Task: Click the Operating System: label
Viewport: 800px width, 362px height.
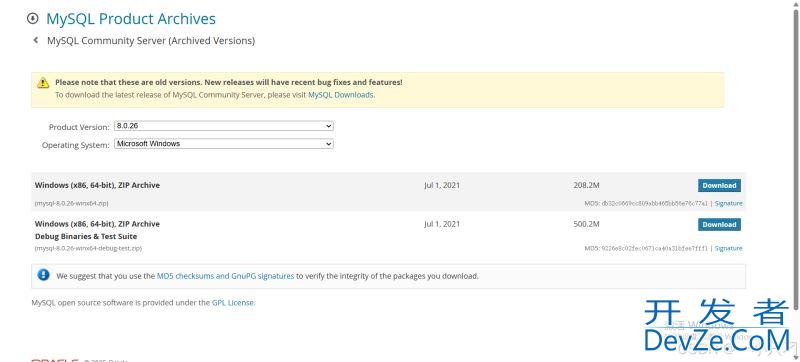Action: coord(76,145)
